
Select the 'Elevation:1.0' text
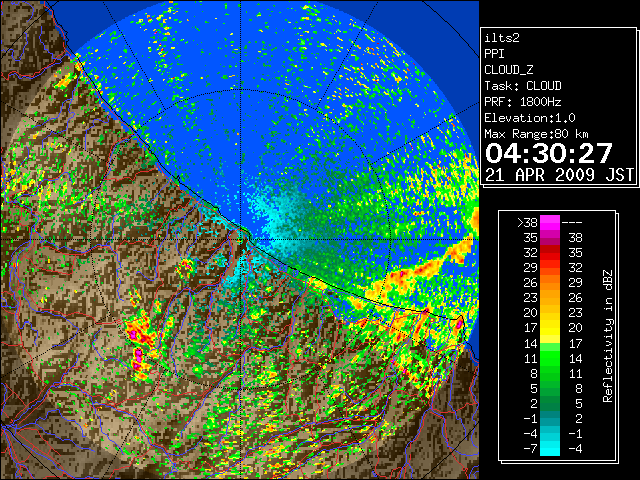pos(530,118)
